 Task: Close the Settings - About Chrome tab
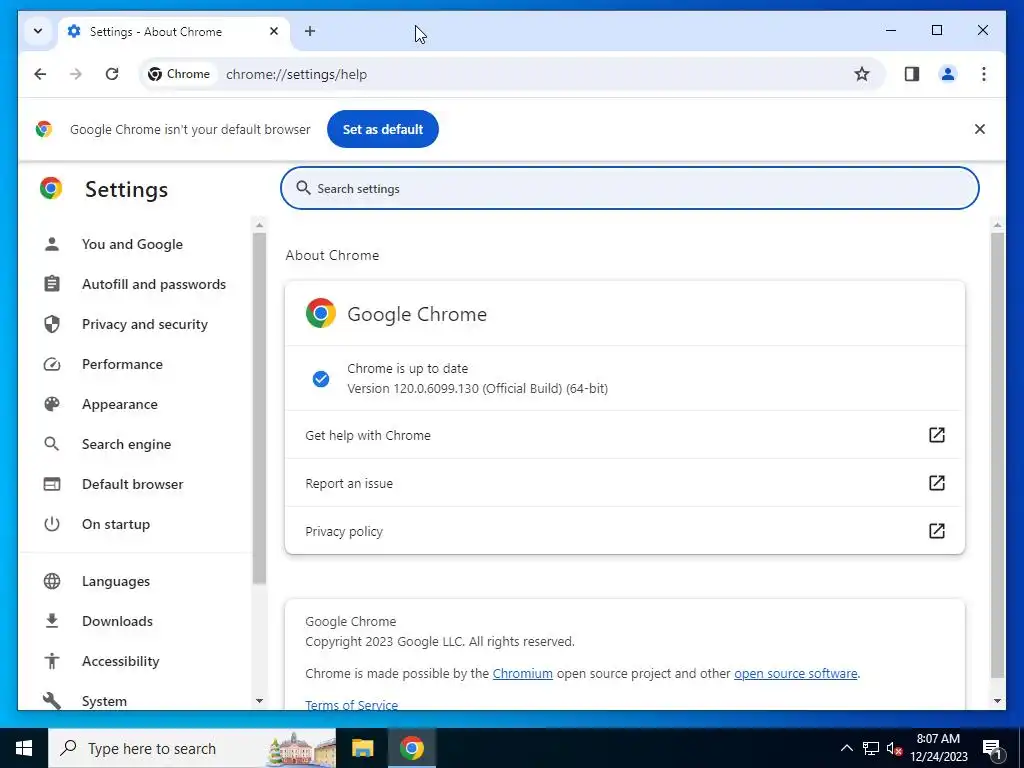(274, 31)
